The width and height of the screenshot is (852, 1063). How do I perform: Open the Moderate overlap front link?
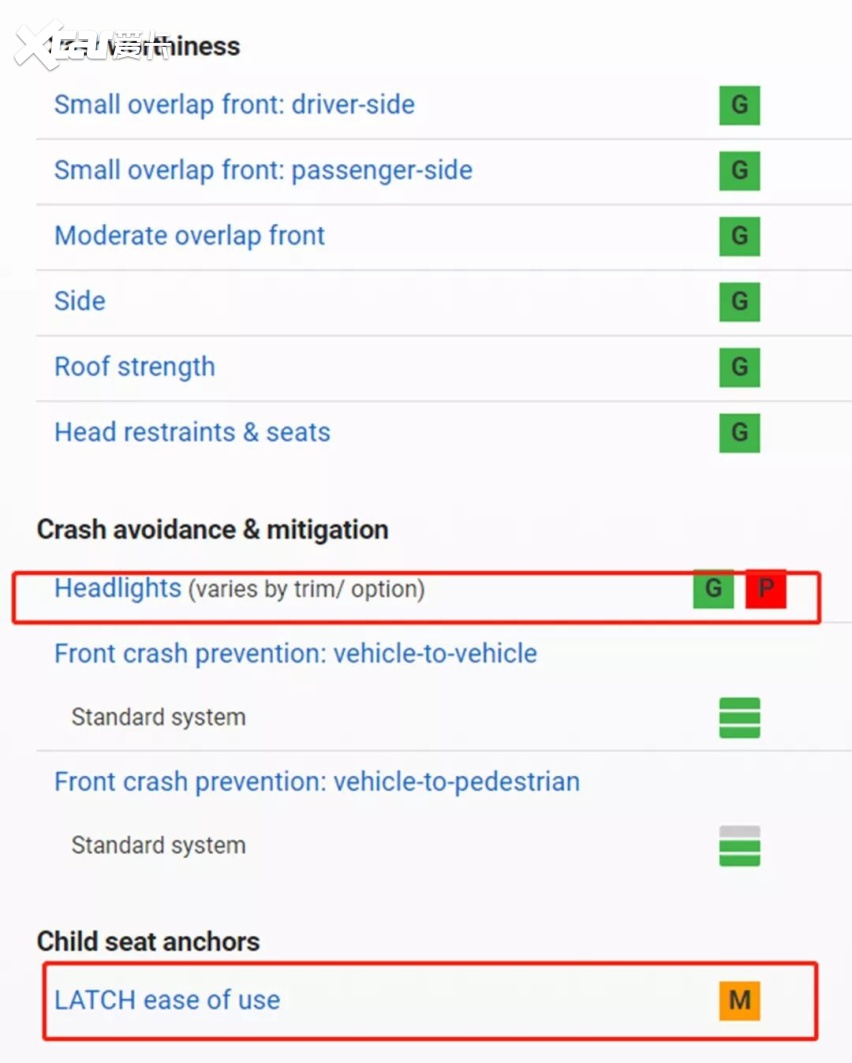pyautogui.click(x=189, y=236)
